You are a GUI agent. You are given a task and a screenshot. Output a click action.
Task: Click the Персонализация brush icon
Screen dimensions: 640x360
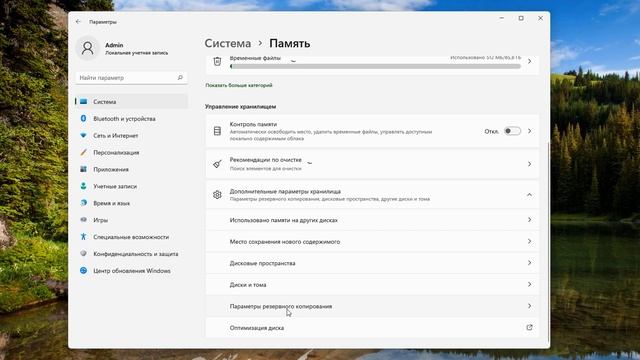click(x=83, y=152)
